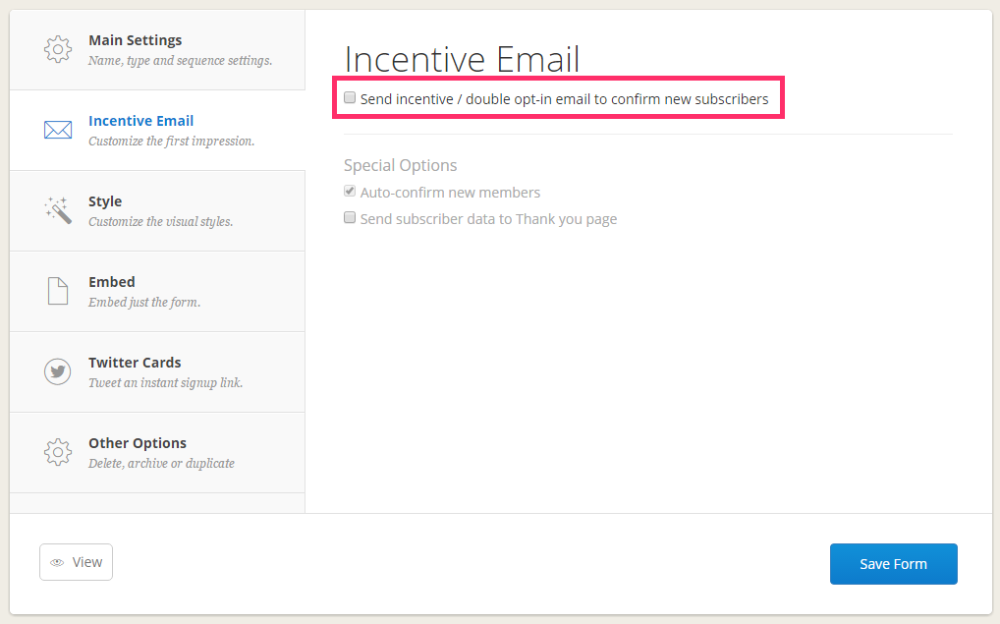The width and height of the screenshot is (1000, 624).
Task: Click 'Tweet an instant signup link.' subtitle
Action: click(165, 382)
